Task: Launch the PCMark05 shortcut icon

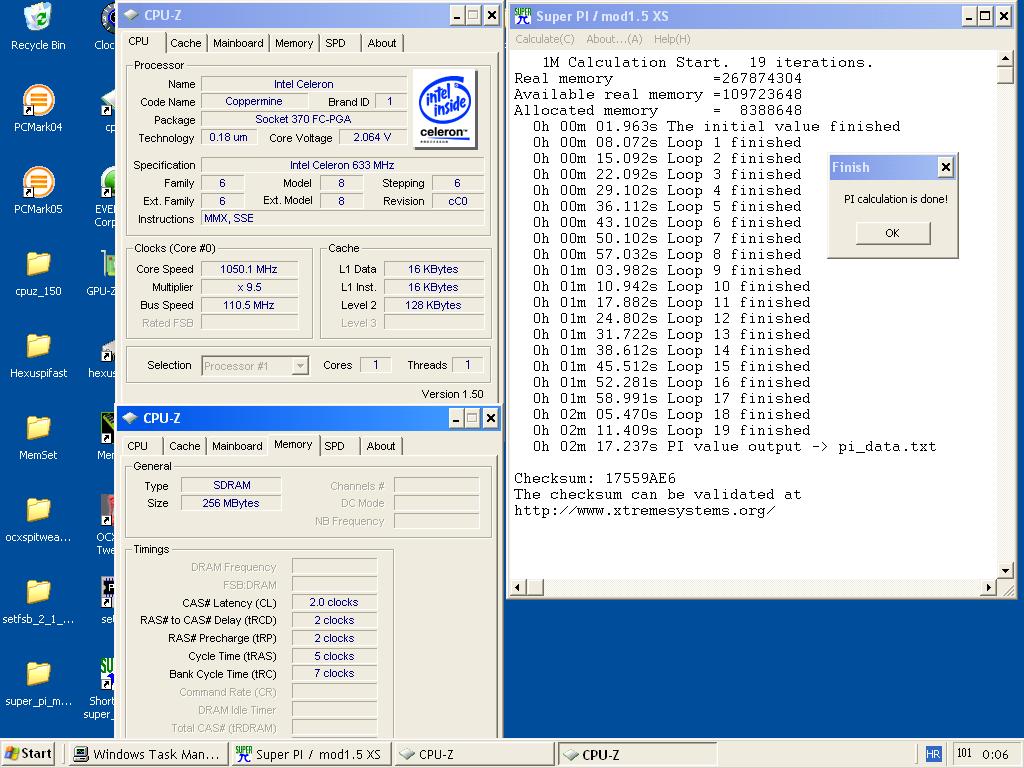Action: 38,182
